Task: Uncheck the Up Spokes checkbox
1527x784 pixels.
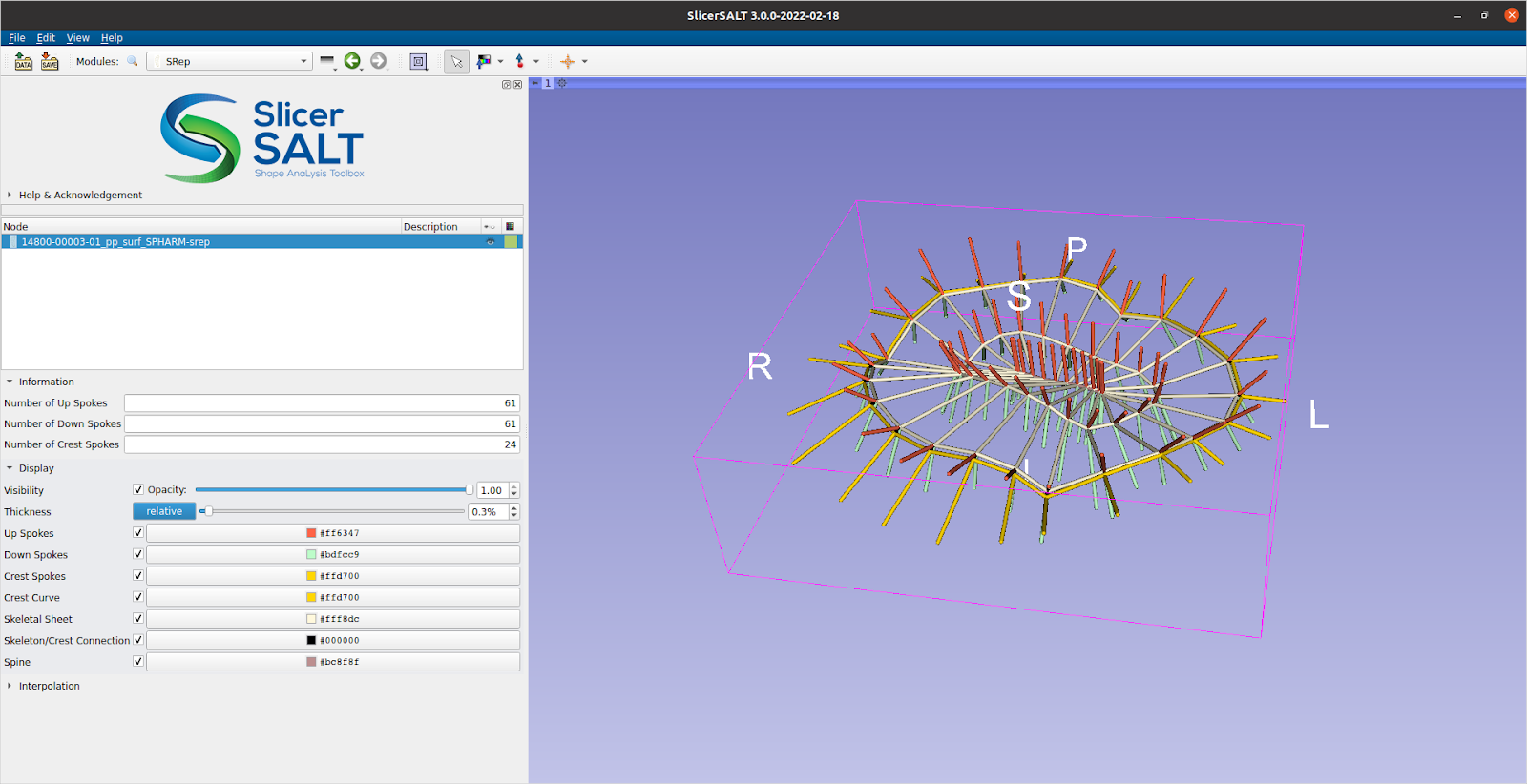Action: [x=138, y=533]
